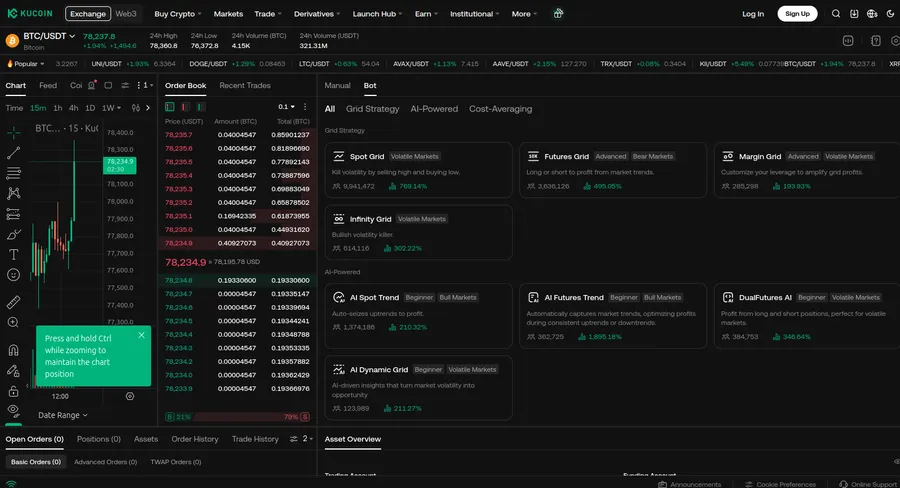Viewport: 900px width, 488px height.
Task: Expand the BTC/USDT pair selector
Action: pyautogui.click(x=49, y=36)
